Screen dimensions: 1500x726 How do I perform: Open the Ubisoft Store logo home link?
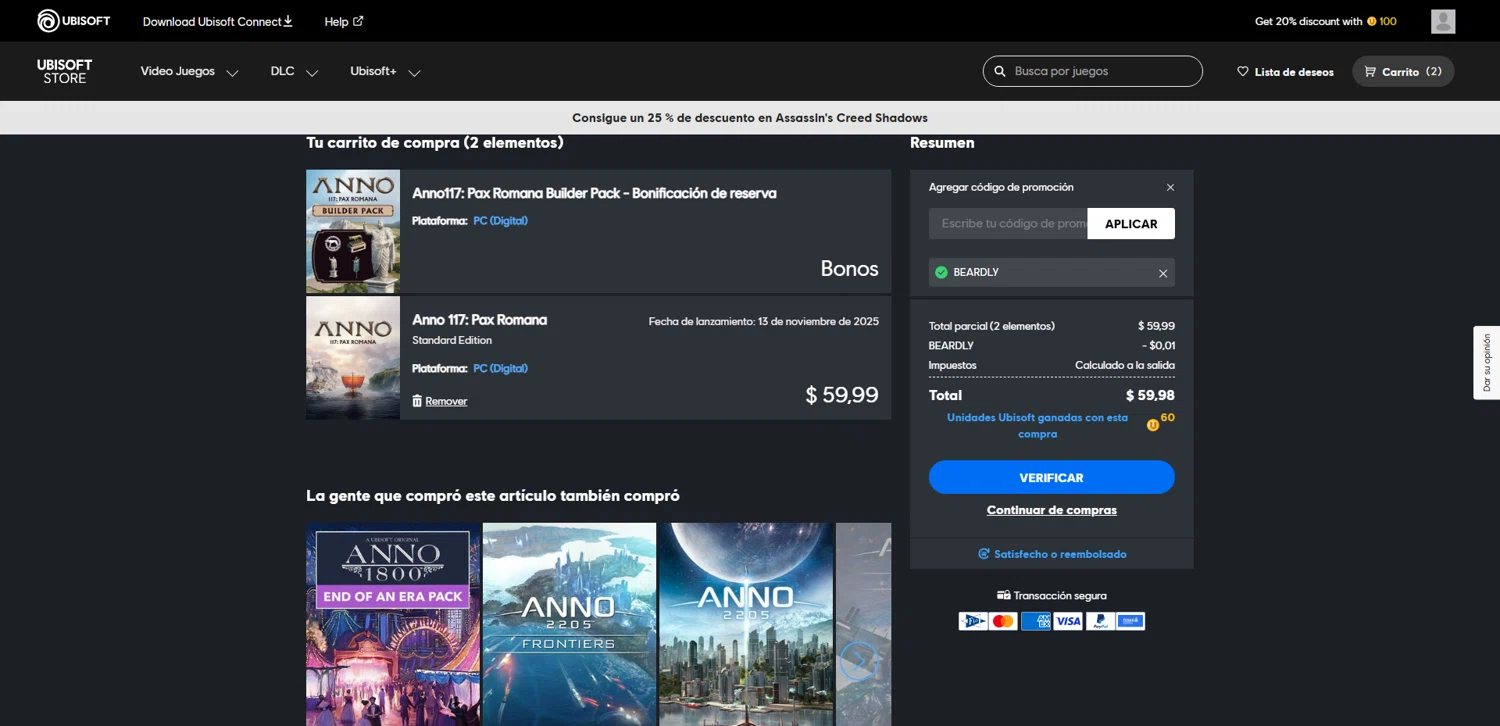coord(64,71)
